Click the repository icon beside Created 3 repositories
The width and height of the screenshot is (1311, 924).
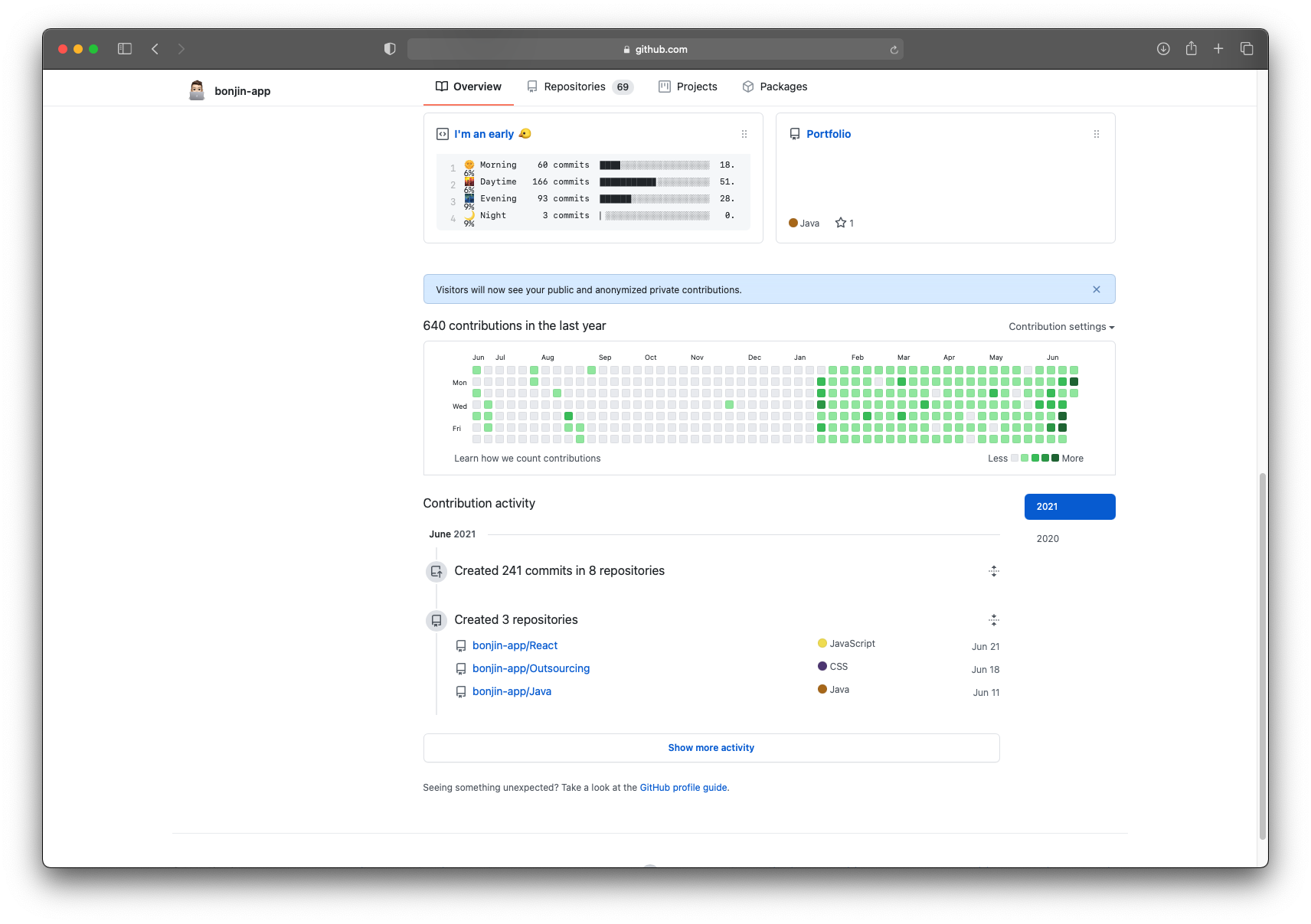click(436, 620)
